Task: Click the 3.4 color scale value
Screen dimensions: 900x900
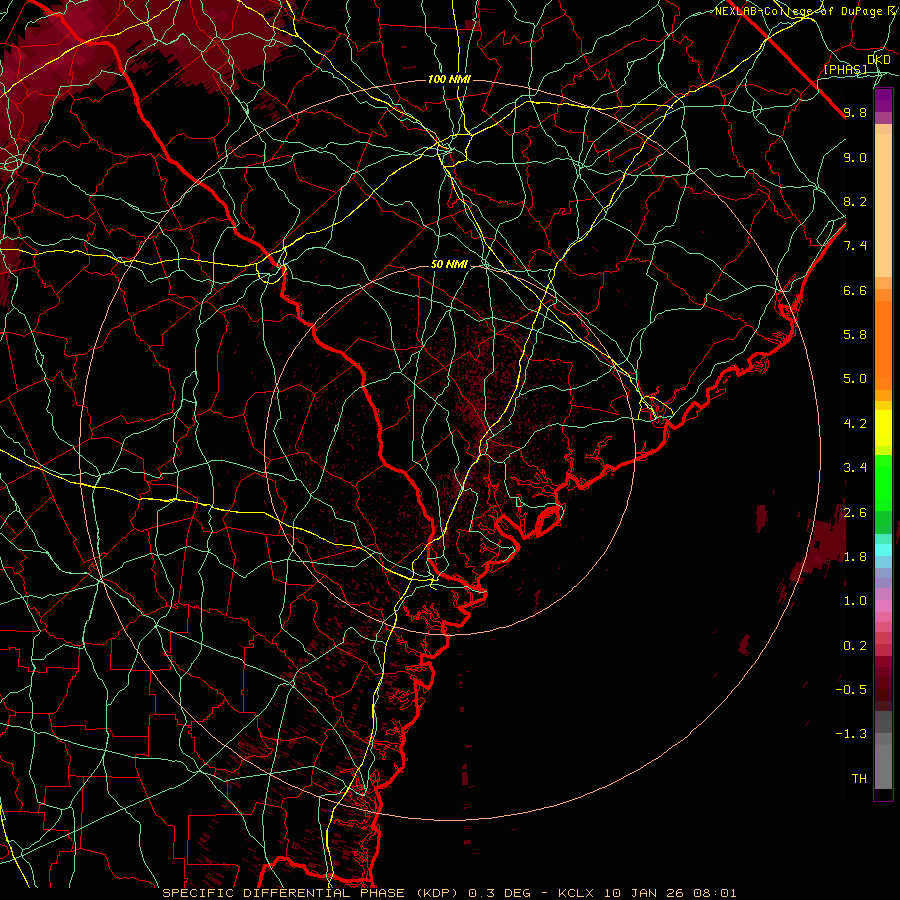Action: point(855,468)
